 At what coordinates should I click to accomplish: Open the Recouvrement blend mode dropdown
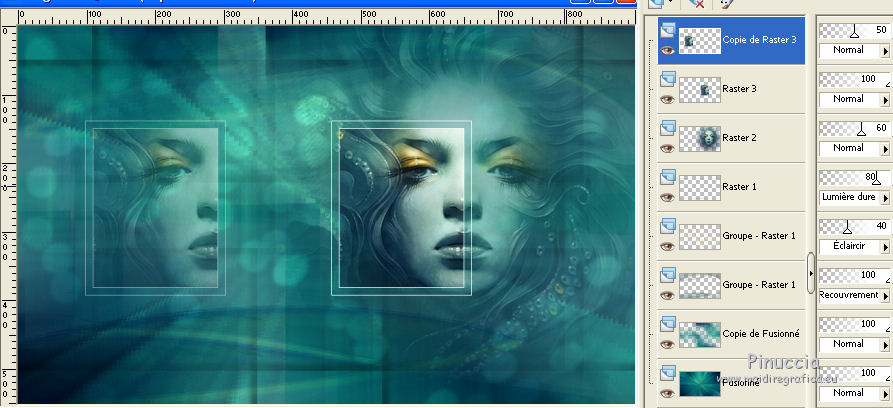click(x=885, y=296)
